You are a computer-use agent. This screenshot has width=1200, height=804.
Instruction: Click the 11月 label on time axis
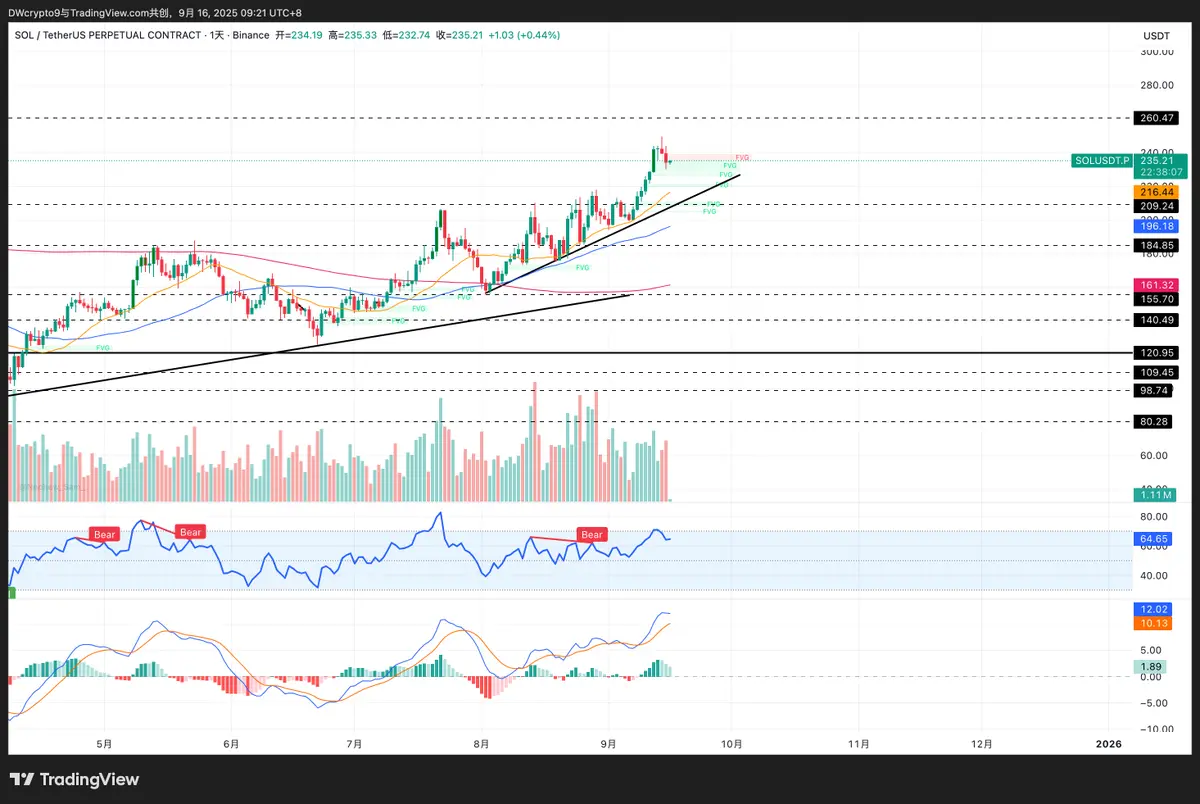tap(858, 744)
